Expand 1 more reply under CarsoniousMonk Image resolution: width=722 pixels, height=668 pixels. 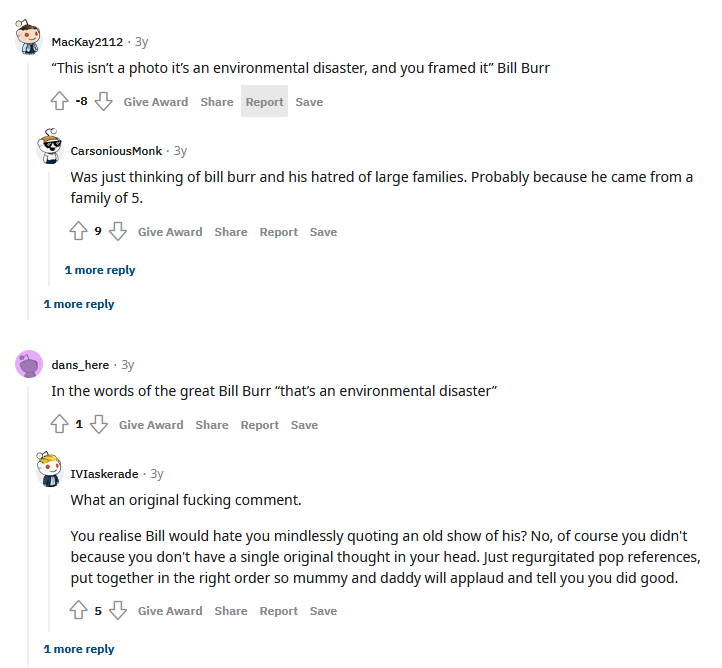point(100,270)
